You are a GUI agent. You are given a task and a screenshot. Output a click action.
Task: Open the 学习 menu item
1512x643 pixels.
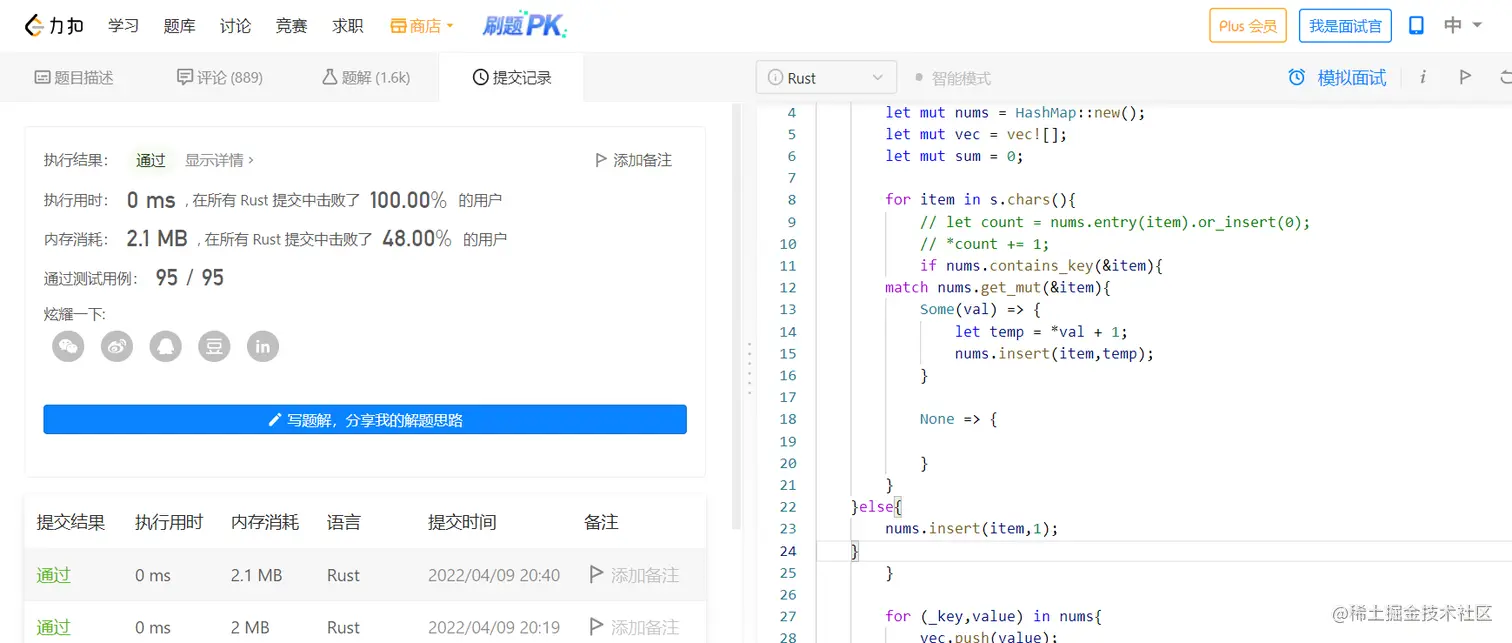123,26
